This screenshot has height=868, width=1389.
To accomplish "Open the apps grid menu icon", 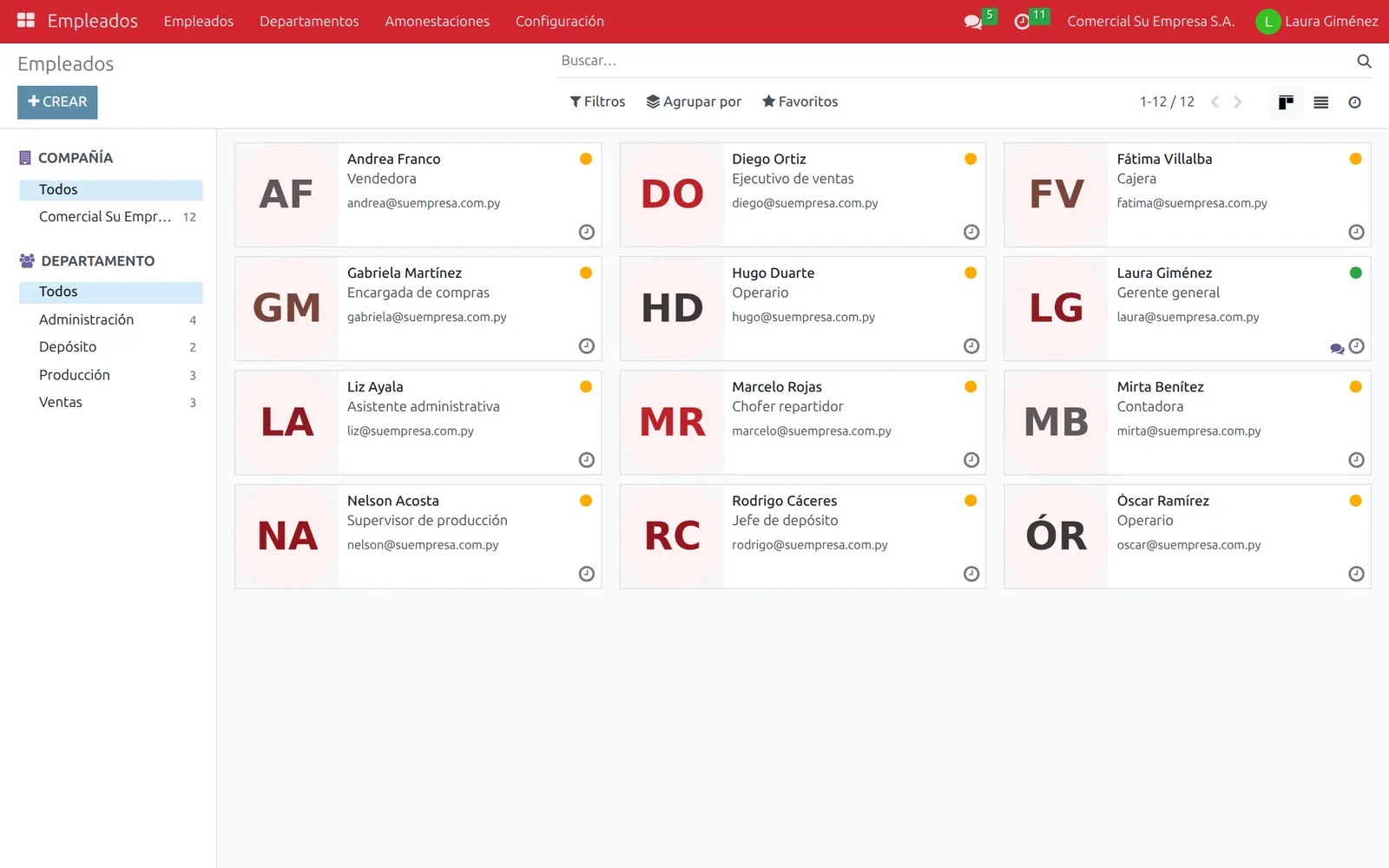I will pyautogui.click(x=26, y=20).
